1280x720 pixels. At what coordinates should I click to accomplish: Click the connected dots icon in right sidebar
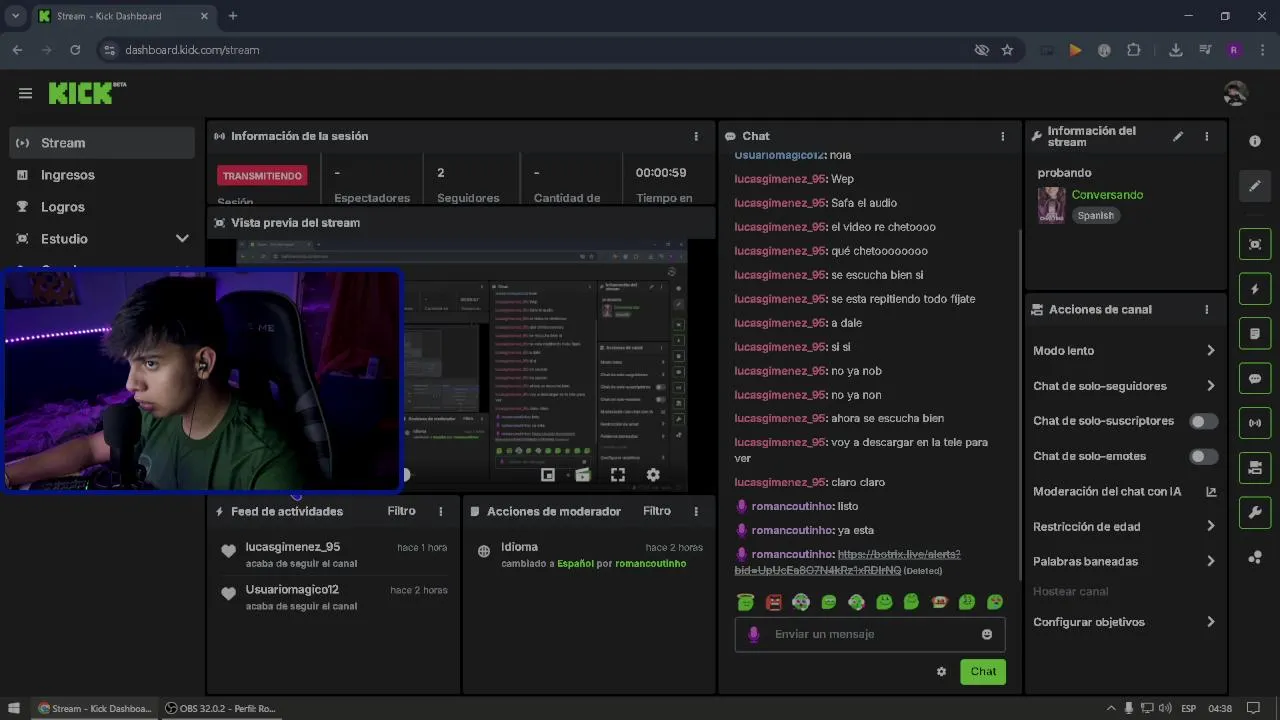coord(1255,557)
